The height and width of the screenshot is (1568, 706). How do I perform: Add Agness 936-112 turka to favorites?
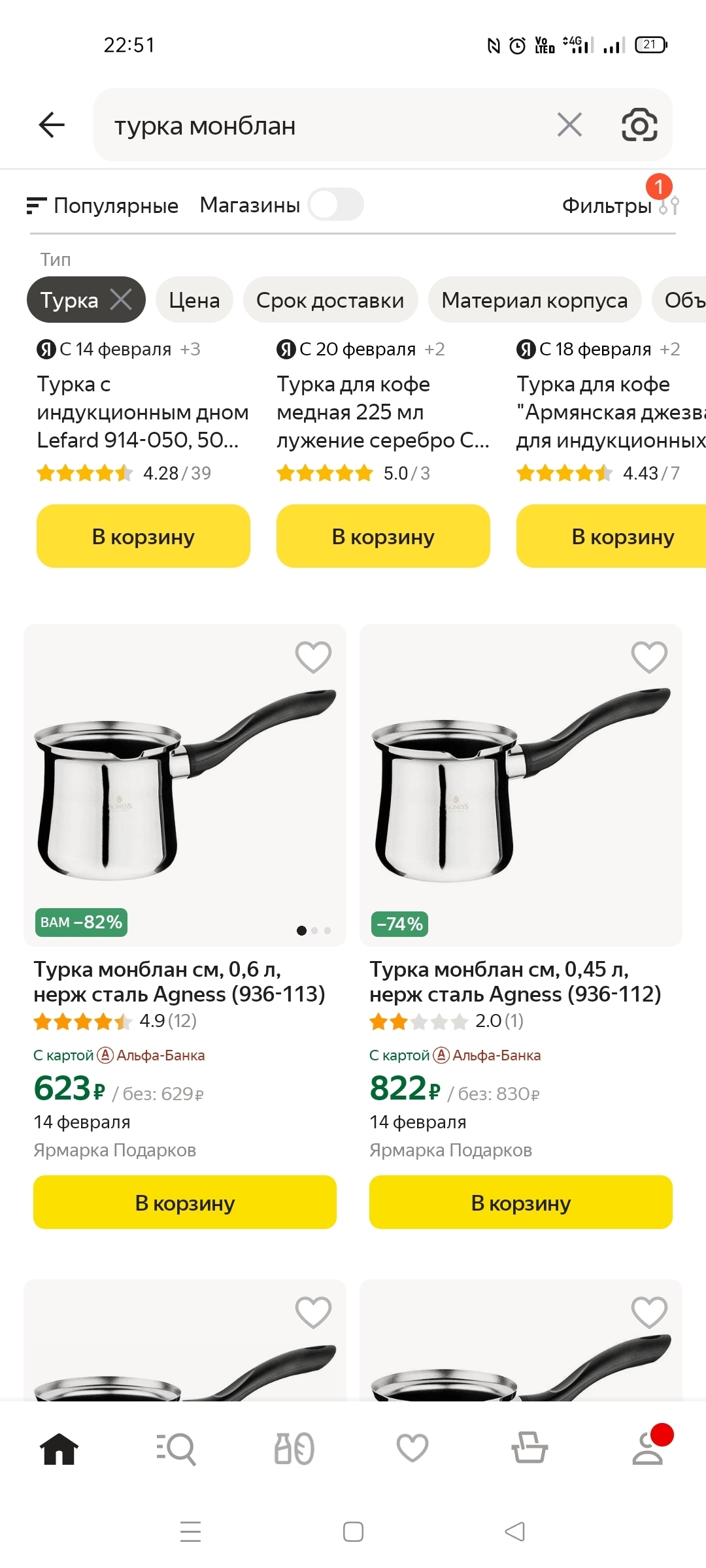tap(649, 657)
